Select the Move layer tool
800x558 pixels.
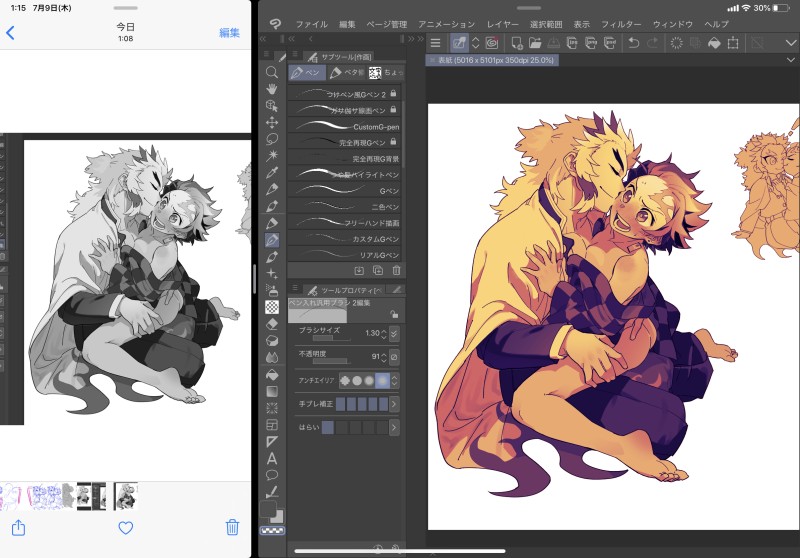click(272, 122)
